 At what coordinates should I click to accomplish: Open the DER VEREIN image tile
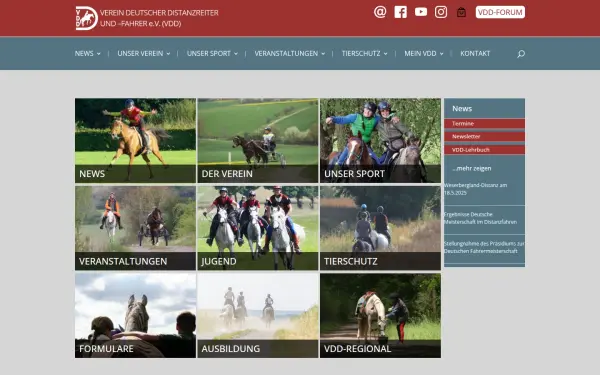pos(258,140)
